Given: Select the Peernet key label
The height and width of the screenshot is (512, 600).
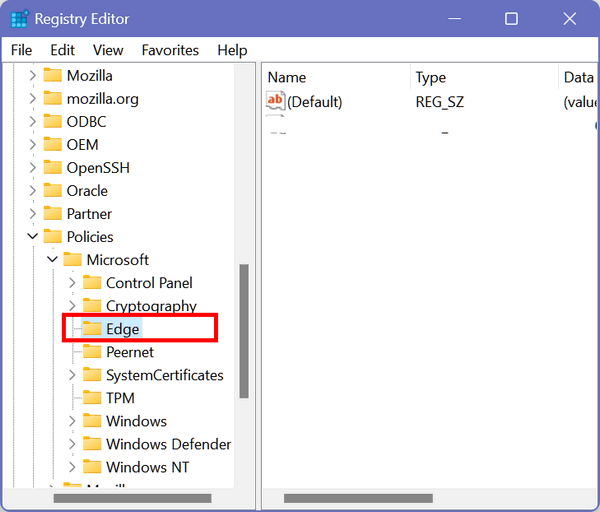Looking at the screenshot, I should point(130,352).
